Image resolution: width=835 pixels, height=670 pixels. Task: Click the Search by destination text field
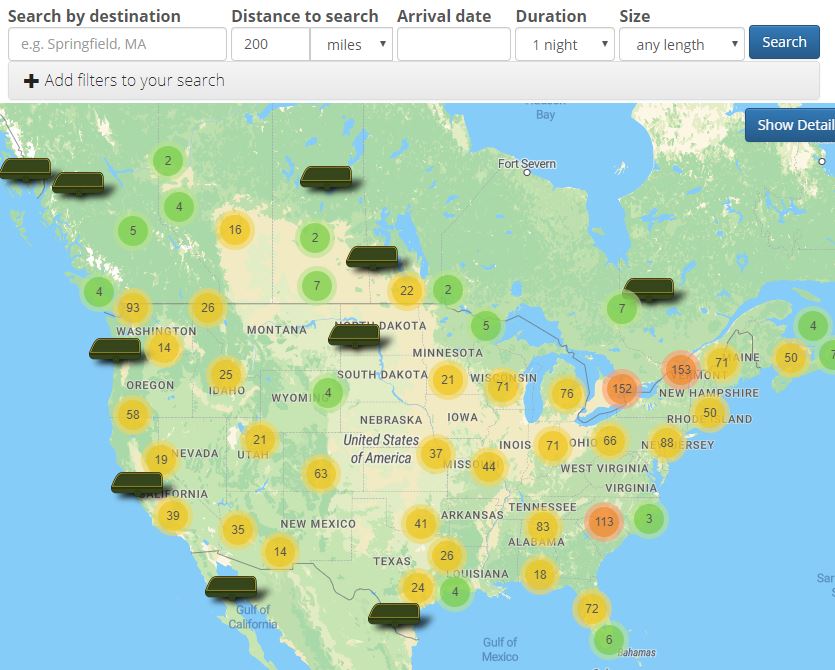117,44
